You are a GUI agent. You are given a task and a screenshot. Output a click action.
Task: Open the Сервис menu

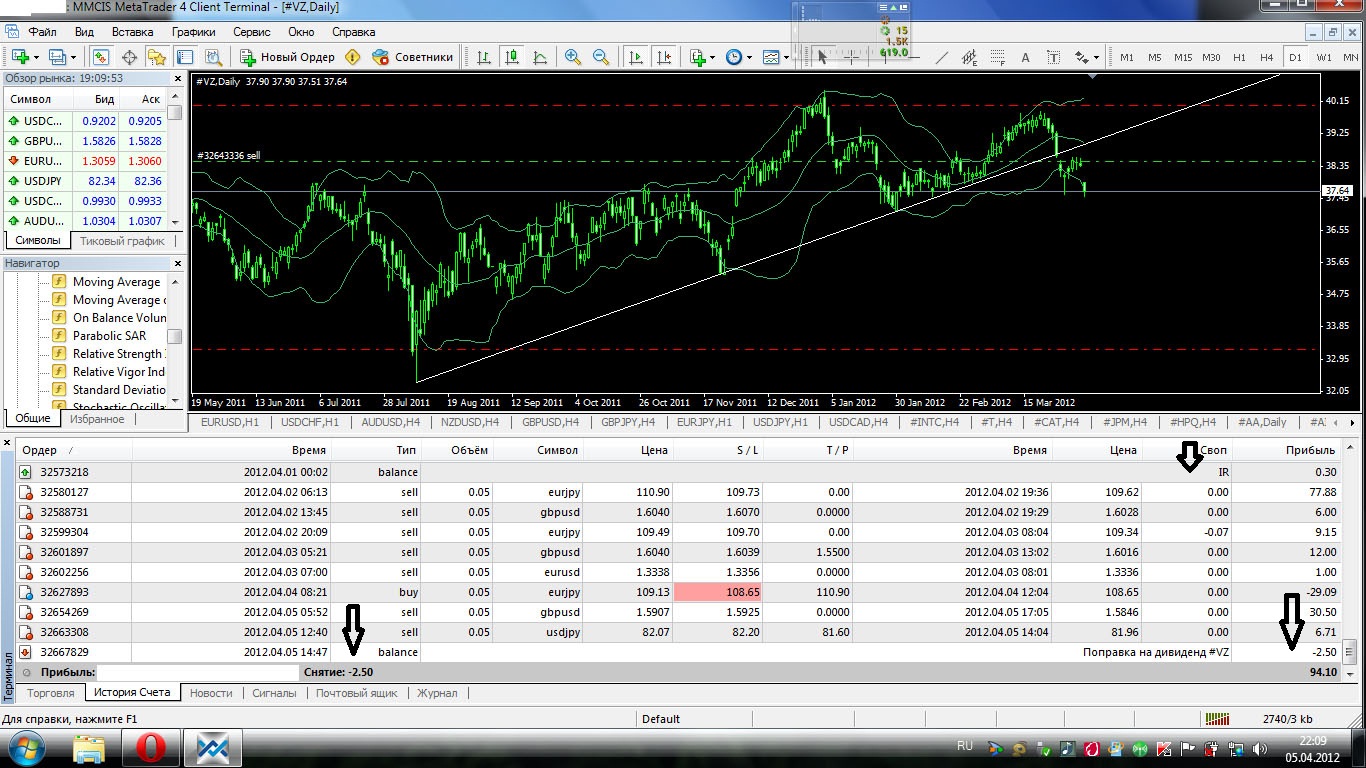pos(251,32)
